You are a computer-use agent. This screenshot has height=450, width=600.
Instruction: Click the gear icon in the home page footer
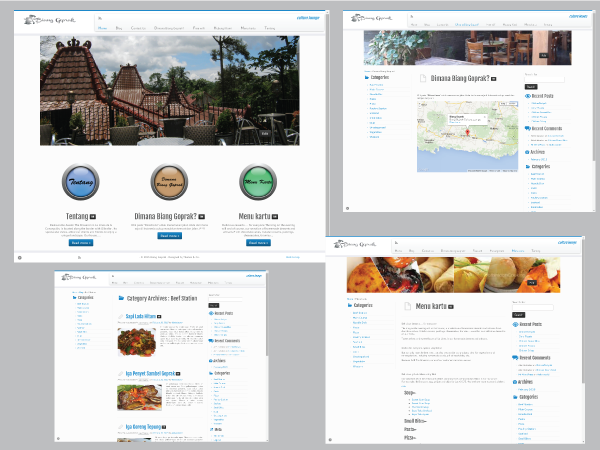point(20,258)
